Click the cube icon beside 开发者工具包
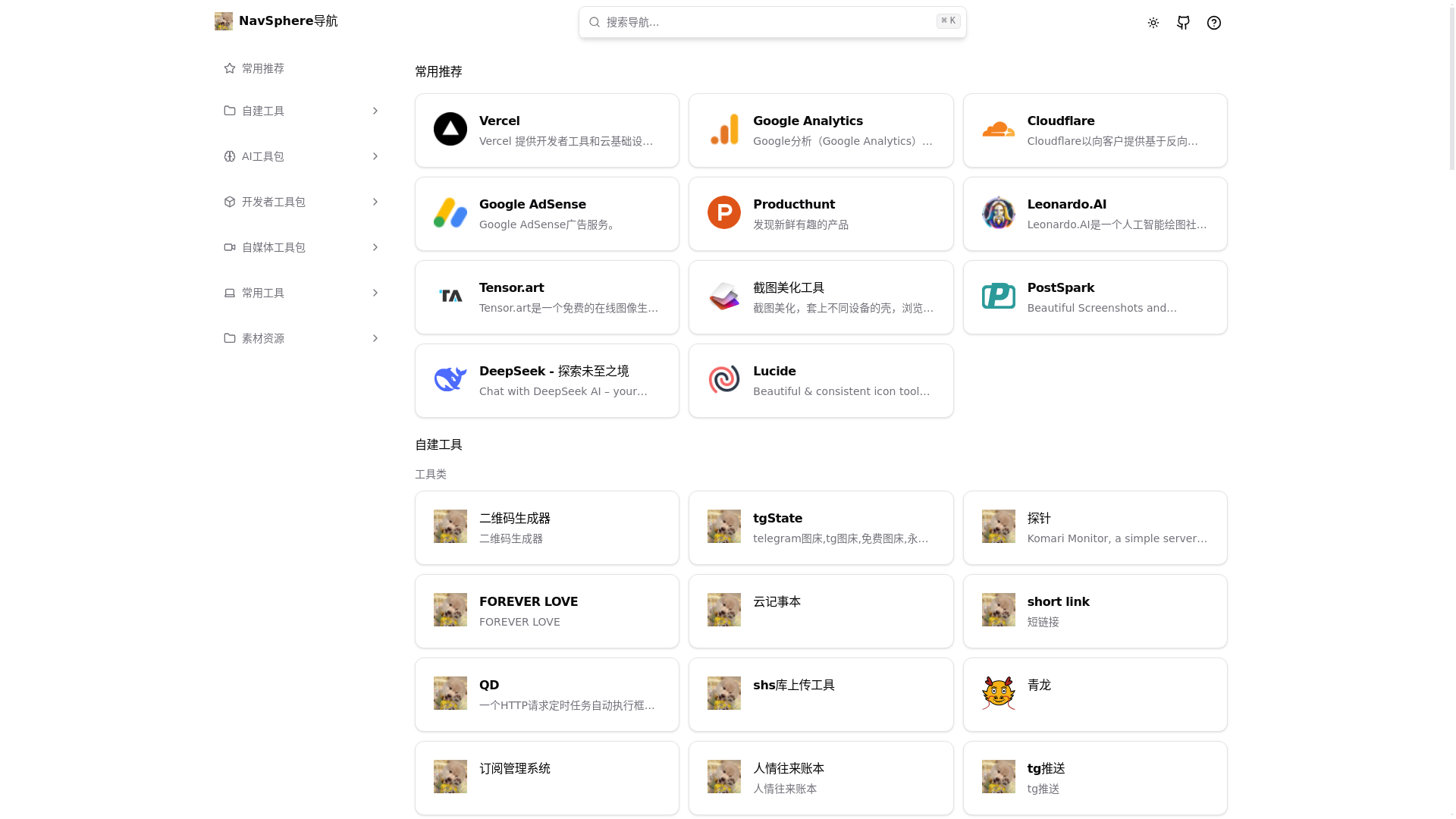 [x=230, y=202]
